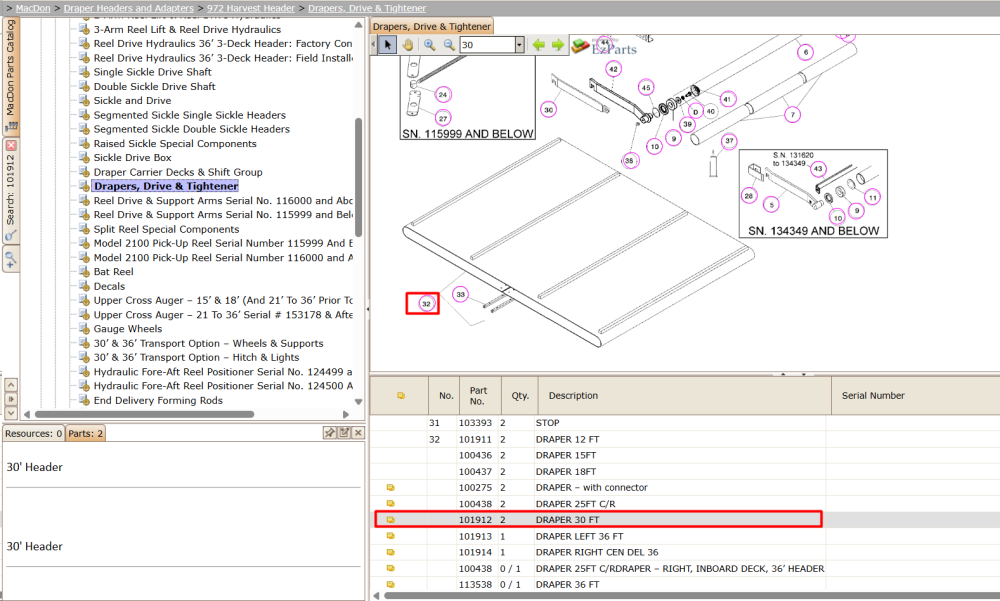Switch to the Resources: 0 tab

click(x=33, y=433)
